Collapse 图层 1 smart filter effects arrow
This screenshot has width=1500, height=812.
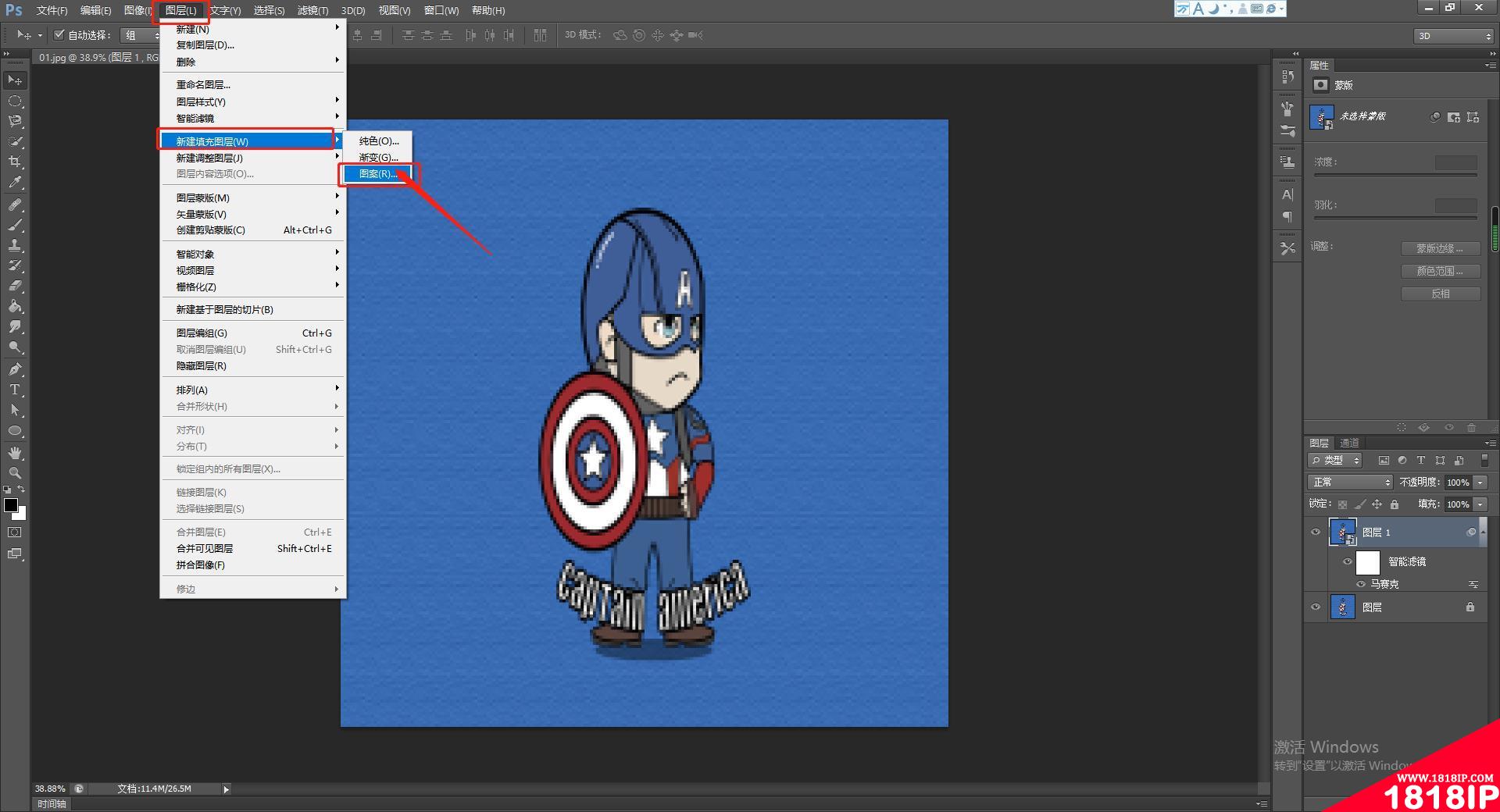pyautogui.click(x=1484, y=532)
